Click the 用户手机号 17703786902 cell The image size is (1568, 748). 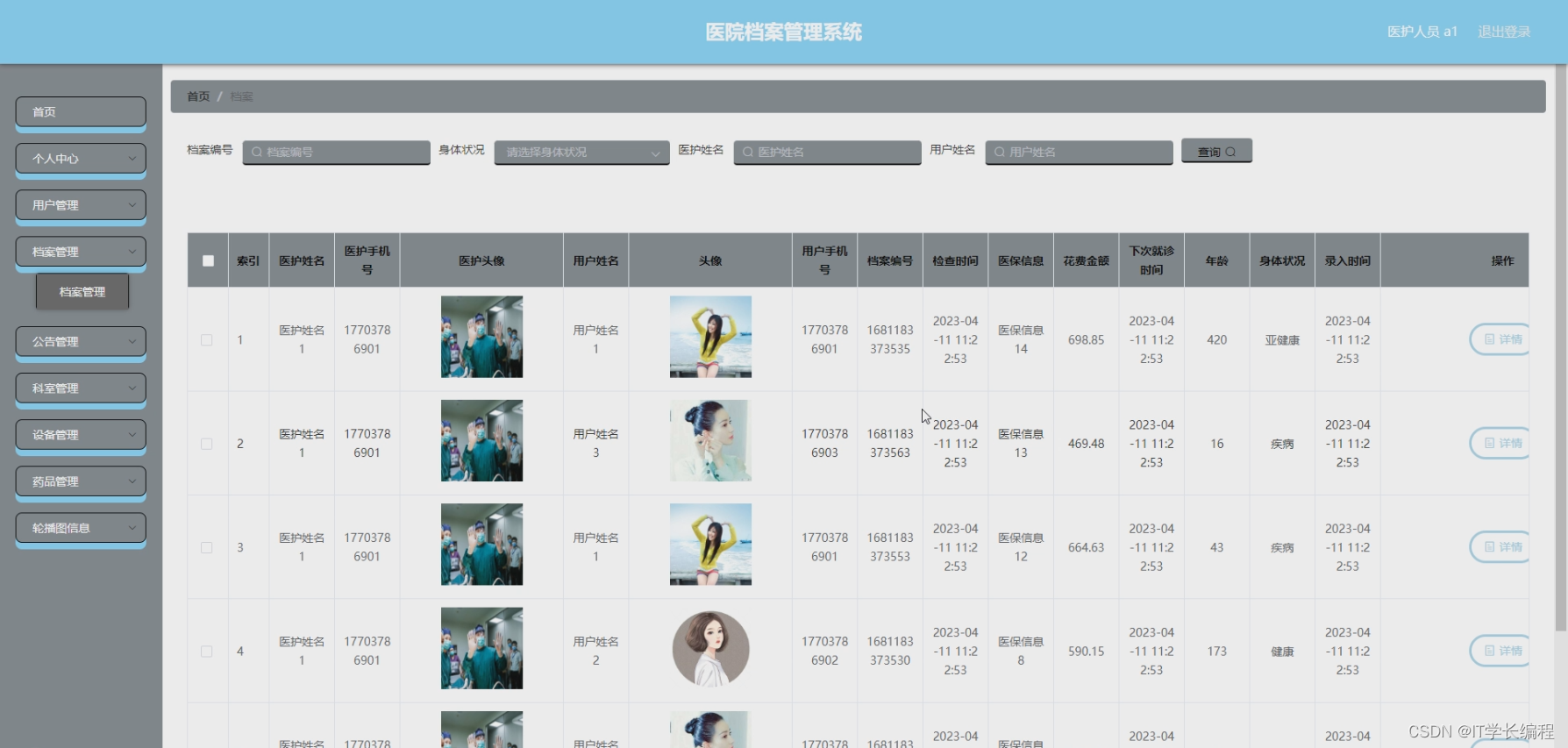pyautogui.click(x=824, y=652)
